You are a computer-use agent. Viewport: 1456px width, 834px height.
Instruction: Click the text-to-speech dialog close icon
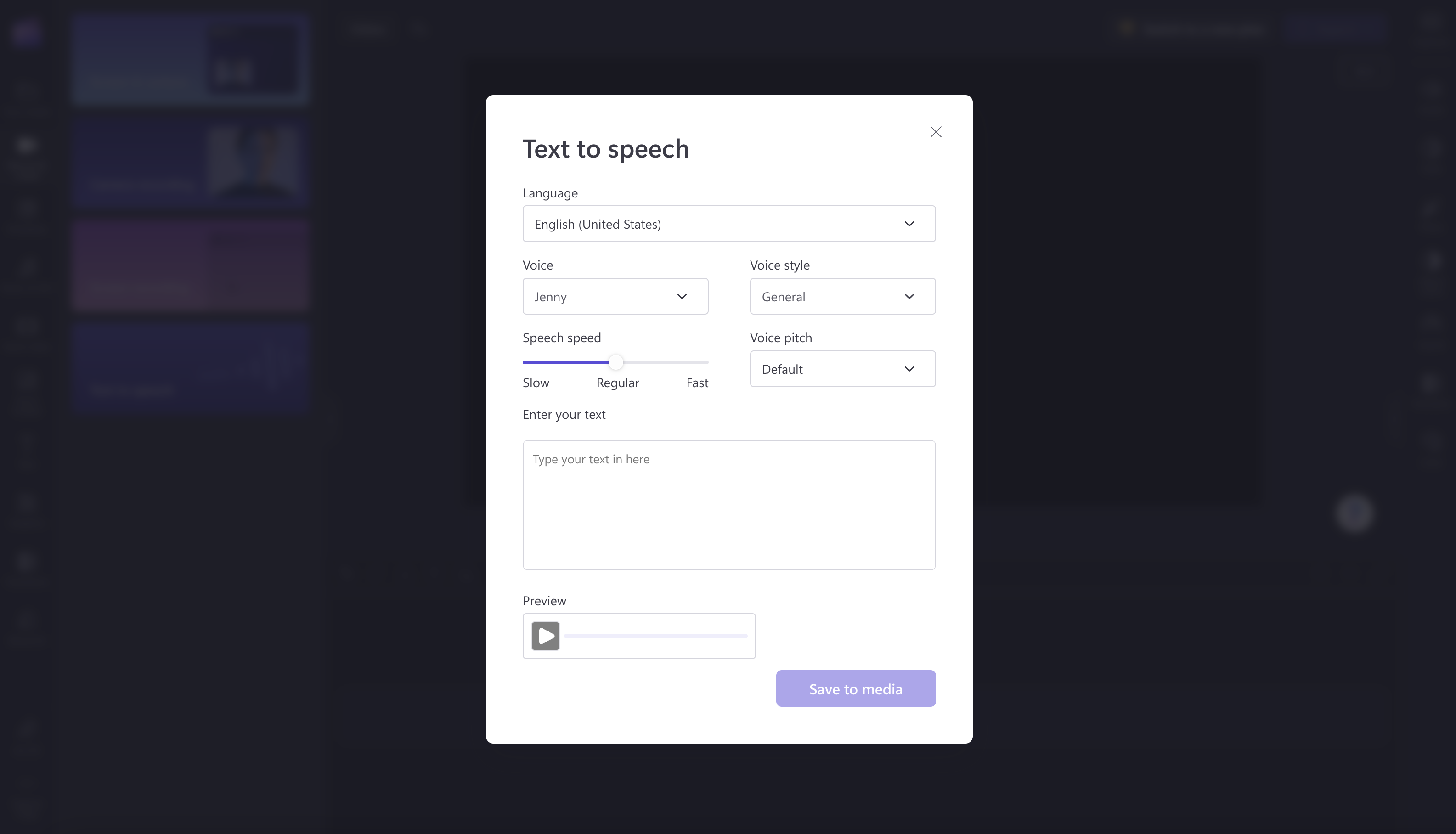[x=935, y=131]
